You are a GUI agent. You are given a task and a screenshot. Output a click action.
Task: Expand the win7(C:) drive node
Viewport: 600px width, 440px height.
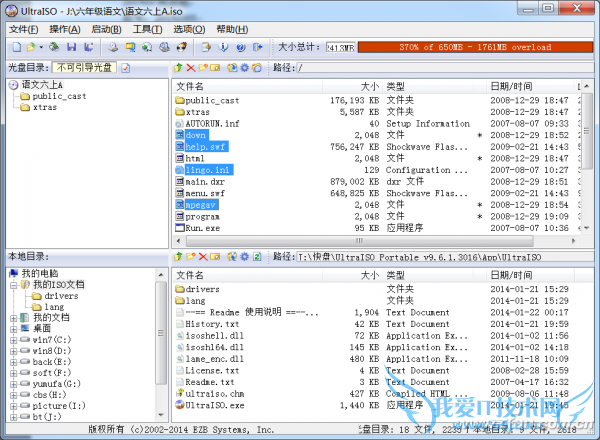14,340
